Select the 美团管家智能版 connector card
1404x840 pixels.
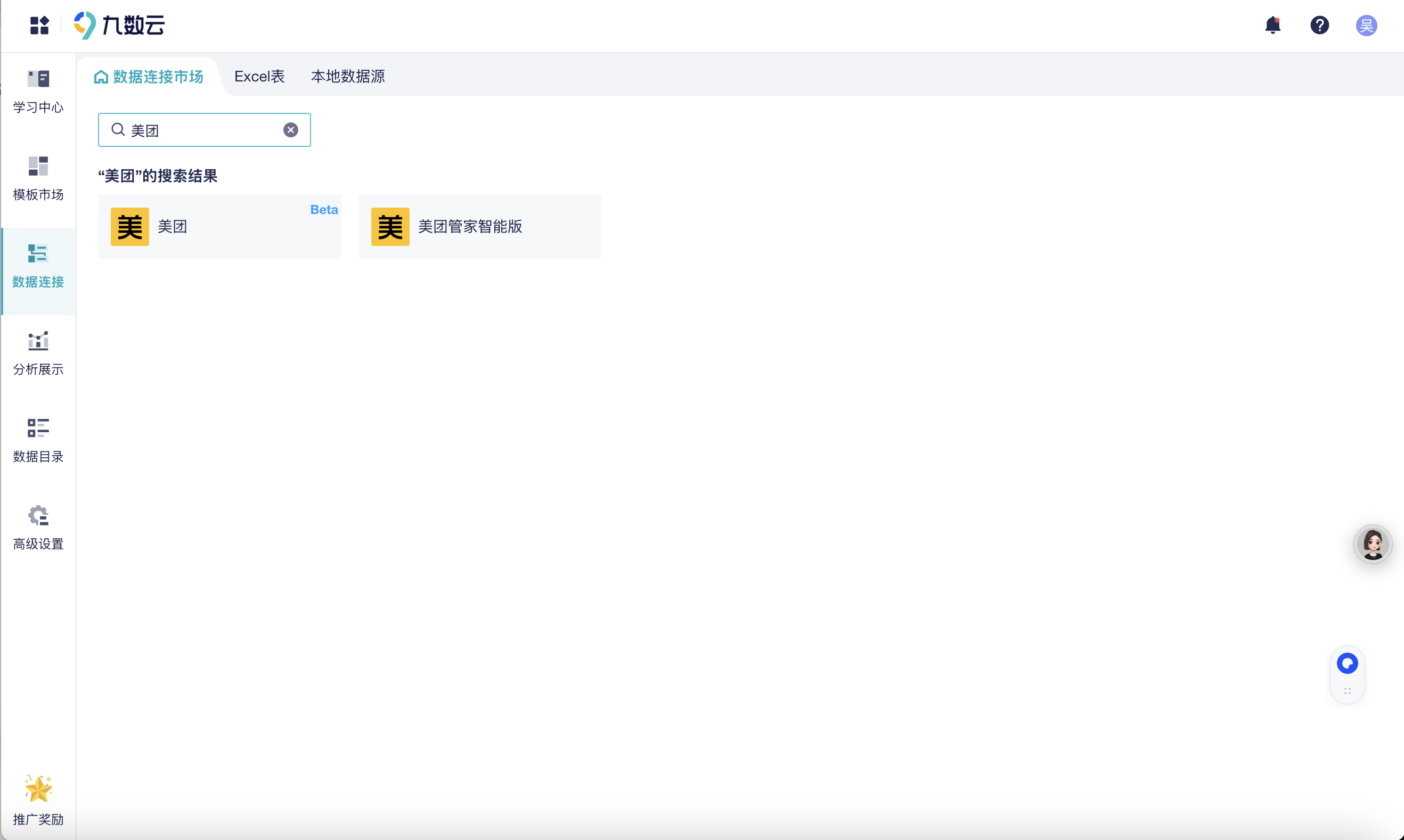click(x=480, y=226)
